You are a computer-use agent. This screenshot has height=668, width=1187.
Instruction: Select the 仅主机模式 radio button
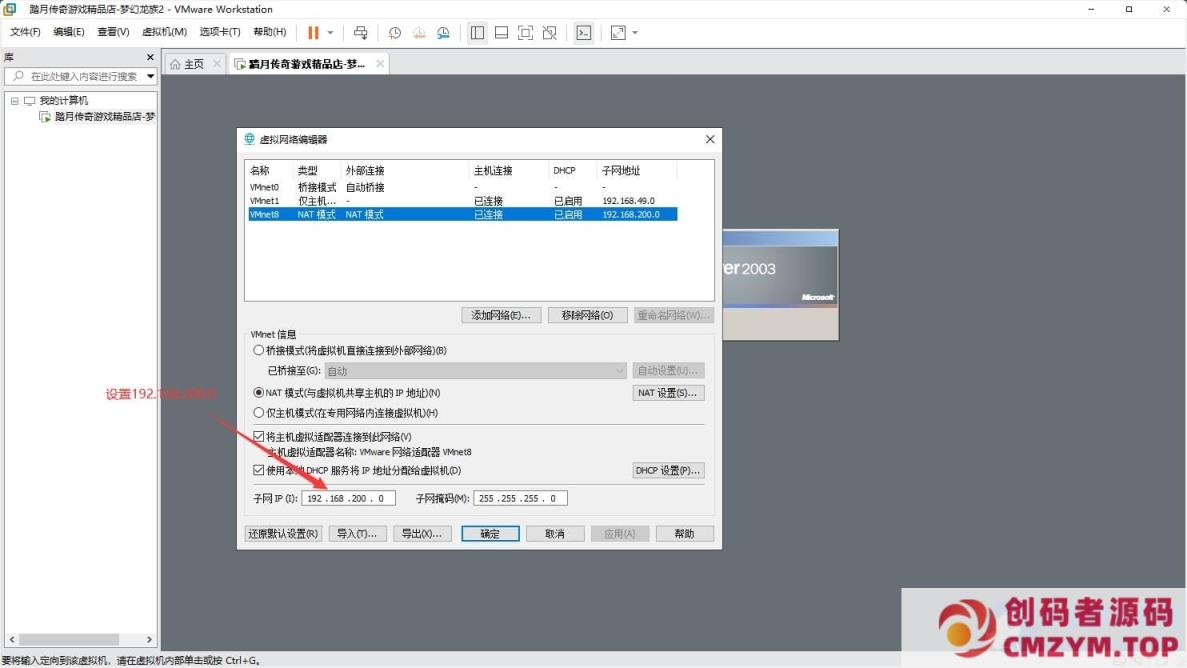coord(259,412)
